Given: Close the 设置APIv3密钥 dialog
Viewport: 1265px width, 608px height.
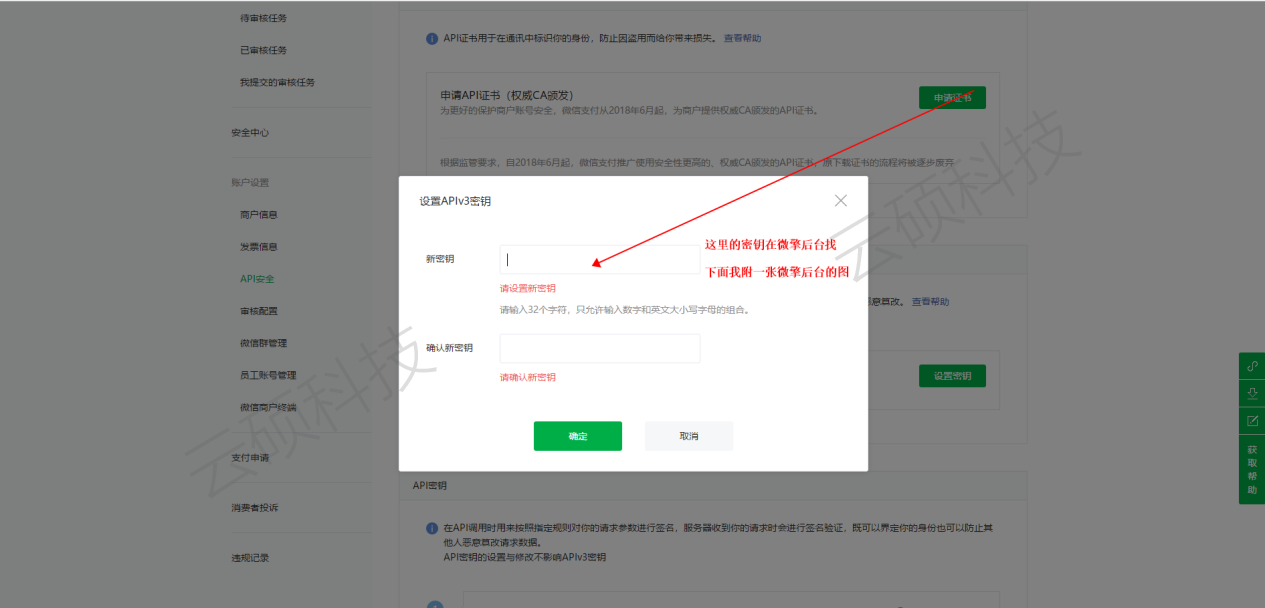Looking at the screenshot, I should [x=840, y=201].
